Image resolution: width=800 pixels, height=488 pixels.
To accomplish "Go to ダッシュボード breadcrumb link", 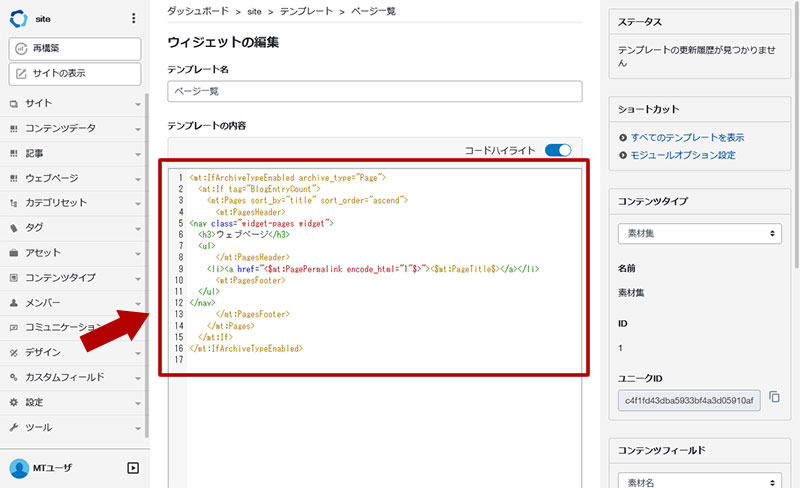I will [x=198, y=11].
